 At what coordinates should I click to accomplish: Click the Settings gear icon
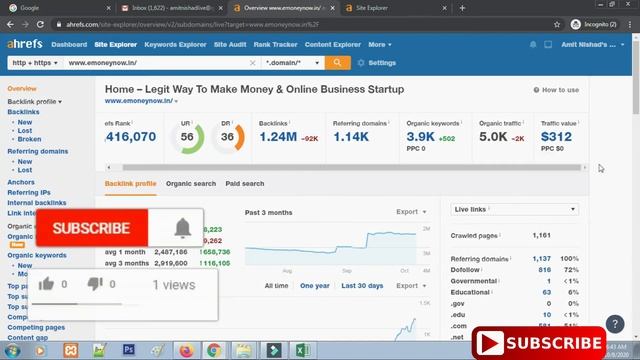coord(361,63)
